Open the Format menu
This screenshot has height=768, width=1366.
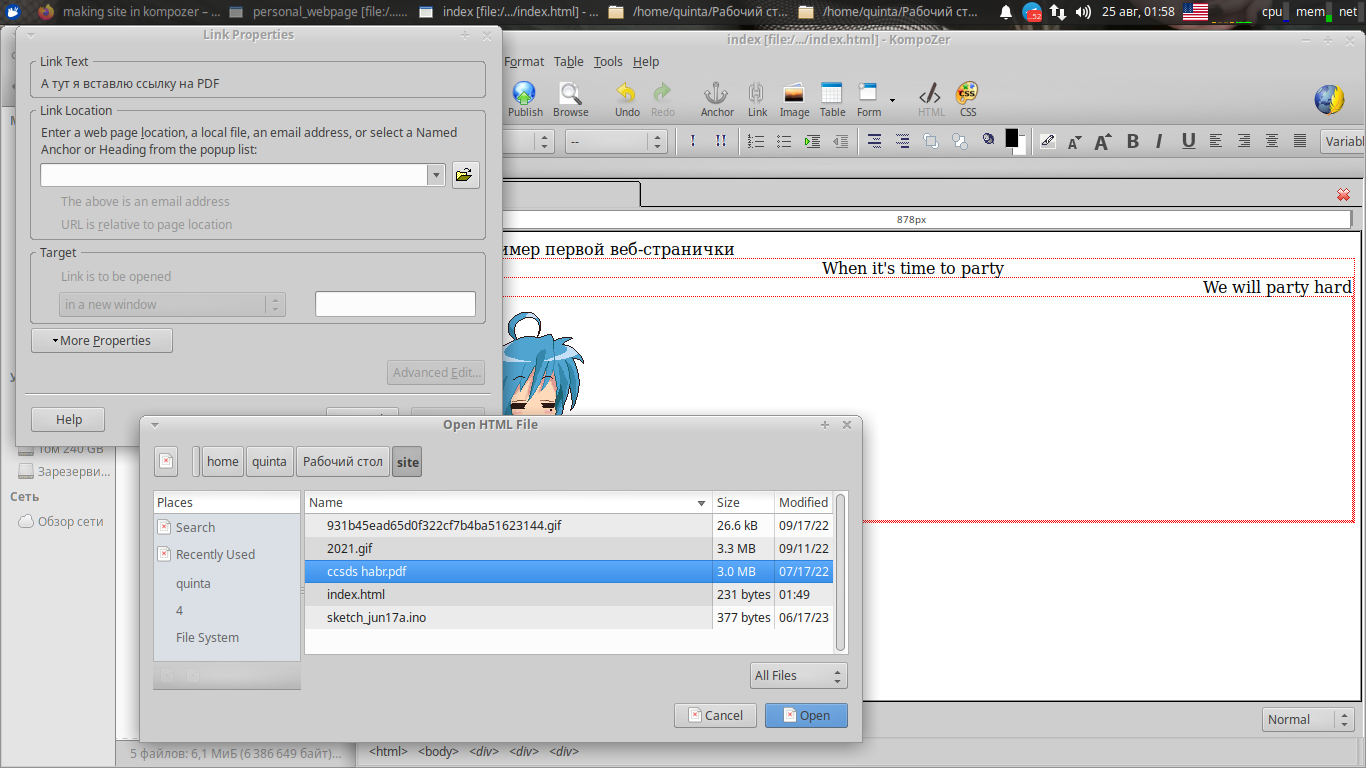tap(524, 61)
